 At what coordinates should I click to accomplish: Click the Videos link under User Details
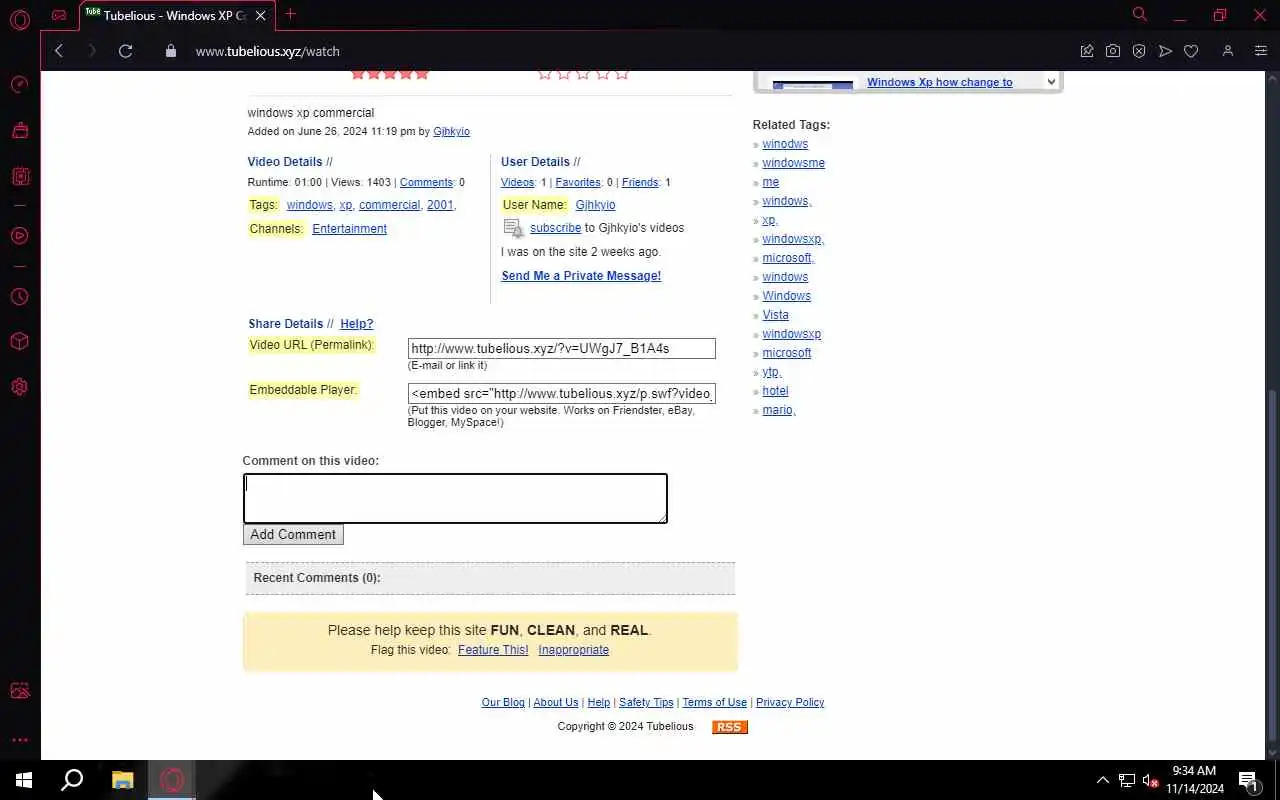click(517, 182)
